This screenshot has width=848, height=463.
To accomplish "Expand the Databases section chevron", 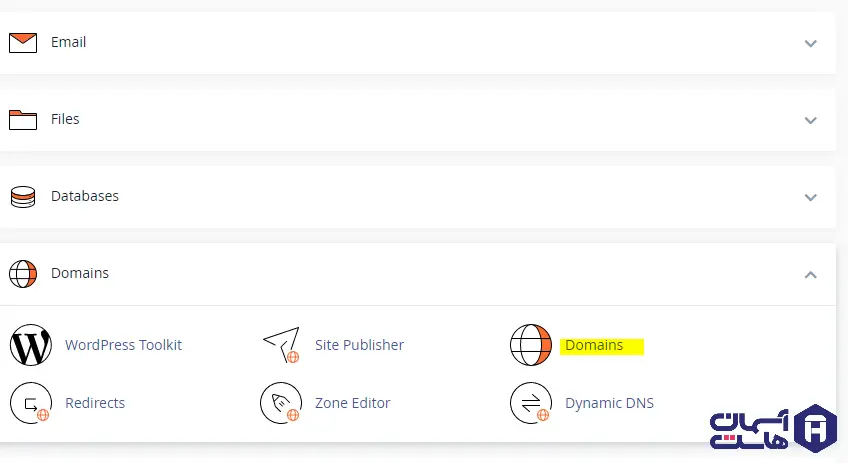I will tap(811, 197).
